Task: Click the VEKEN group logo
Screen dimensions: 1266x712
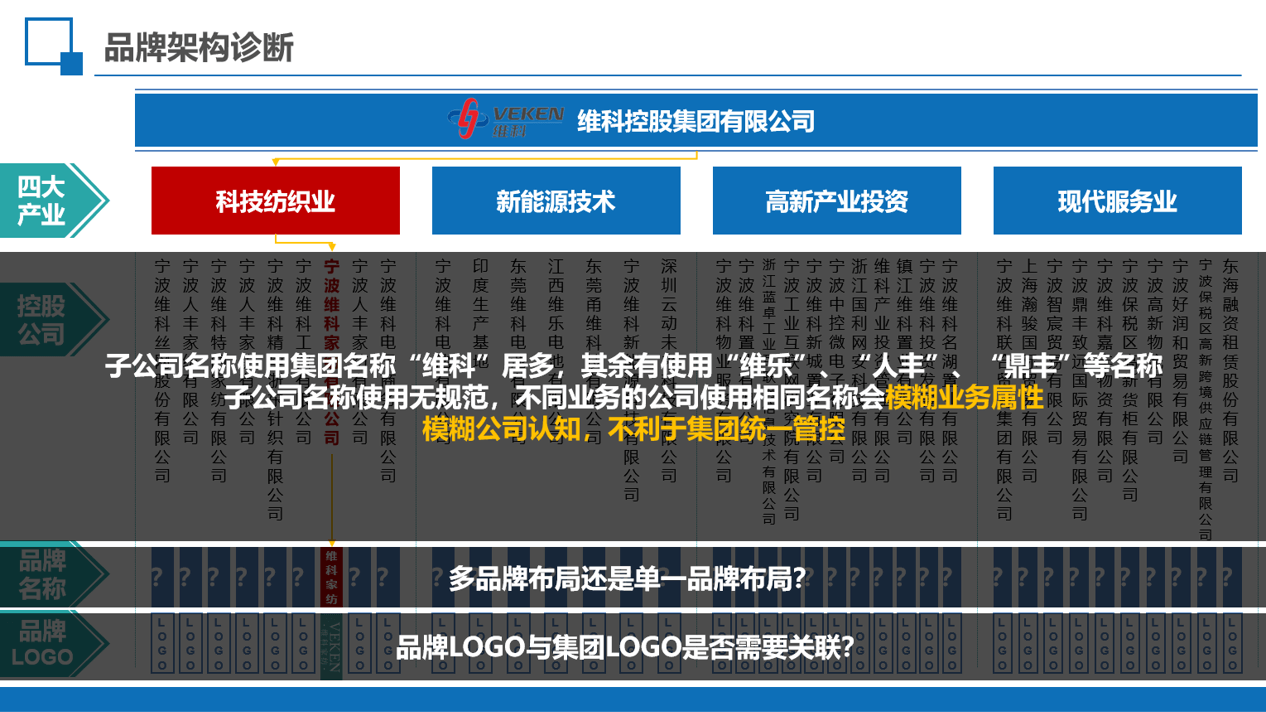Action: click(506, 120)
